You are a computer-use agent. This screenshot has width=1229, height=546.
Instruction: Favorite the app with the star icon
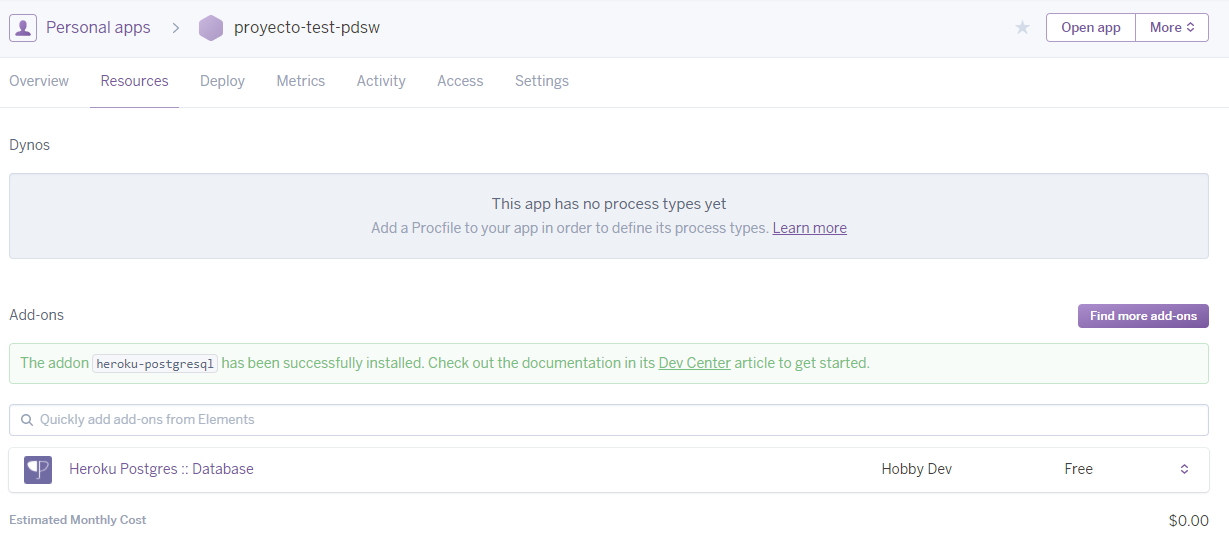click(x=1022, y=28)
